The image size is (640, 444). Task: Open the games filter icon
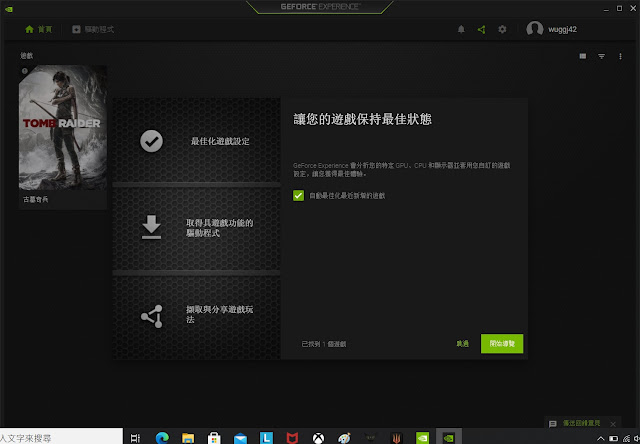602,56
